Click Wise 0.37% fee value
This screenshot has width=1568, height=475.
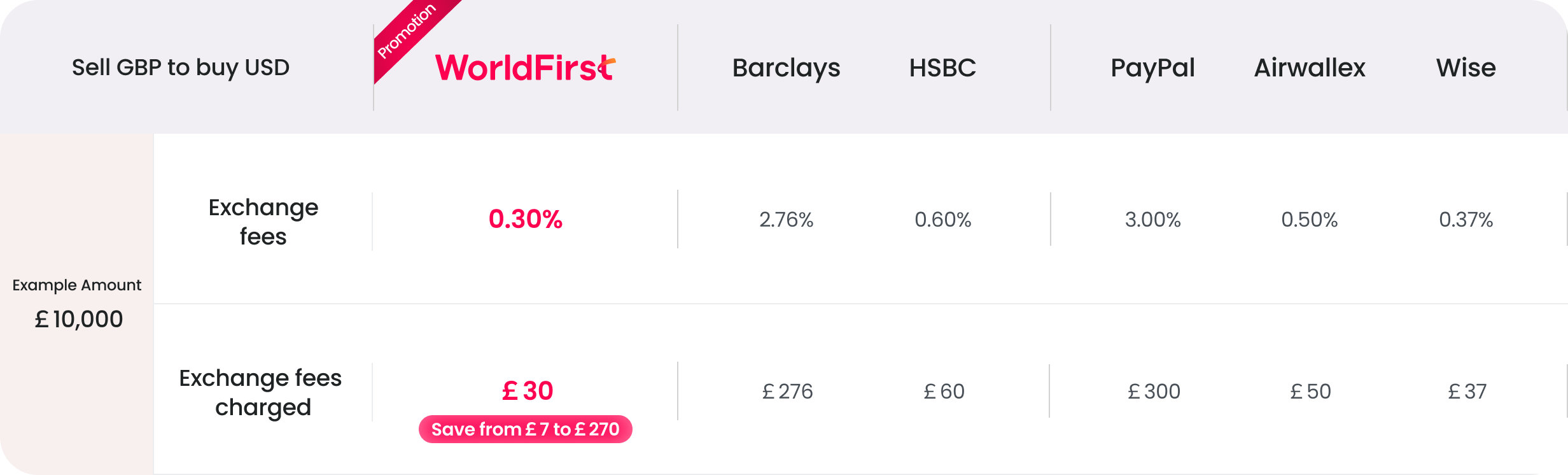click(x=1466, y=220)
